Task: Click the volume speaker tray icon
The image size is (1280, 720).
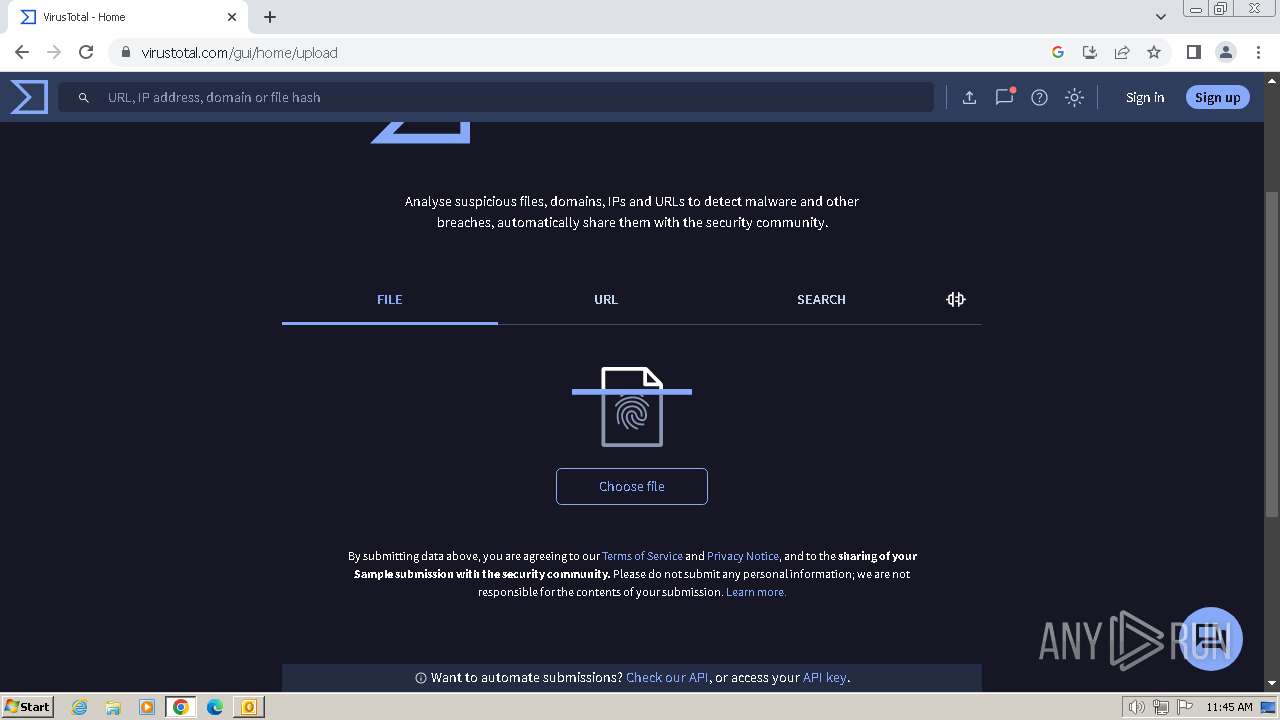Action: [1137, 707]
